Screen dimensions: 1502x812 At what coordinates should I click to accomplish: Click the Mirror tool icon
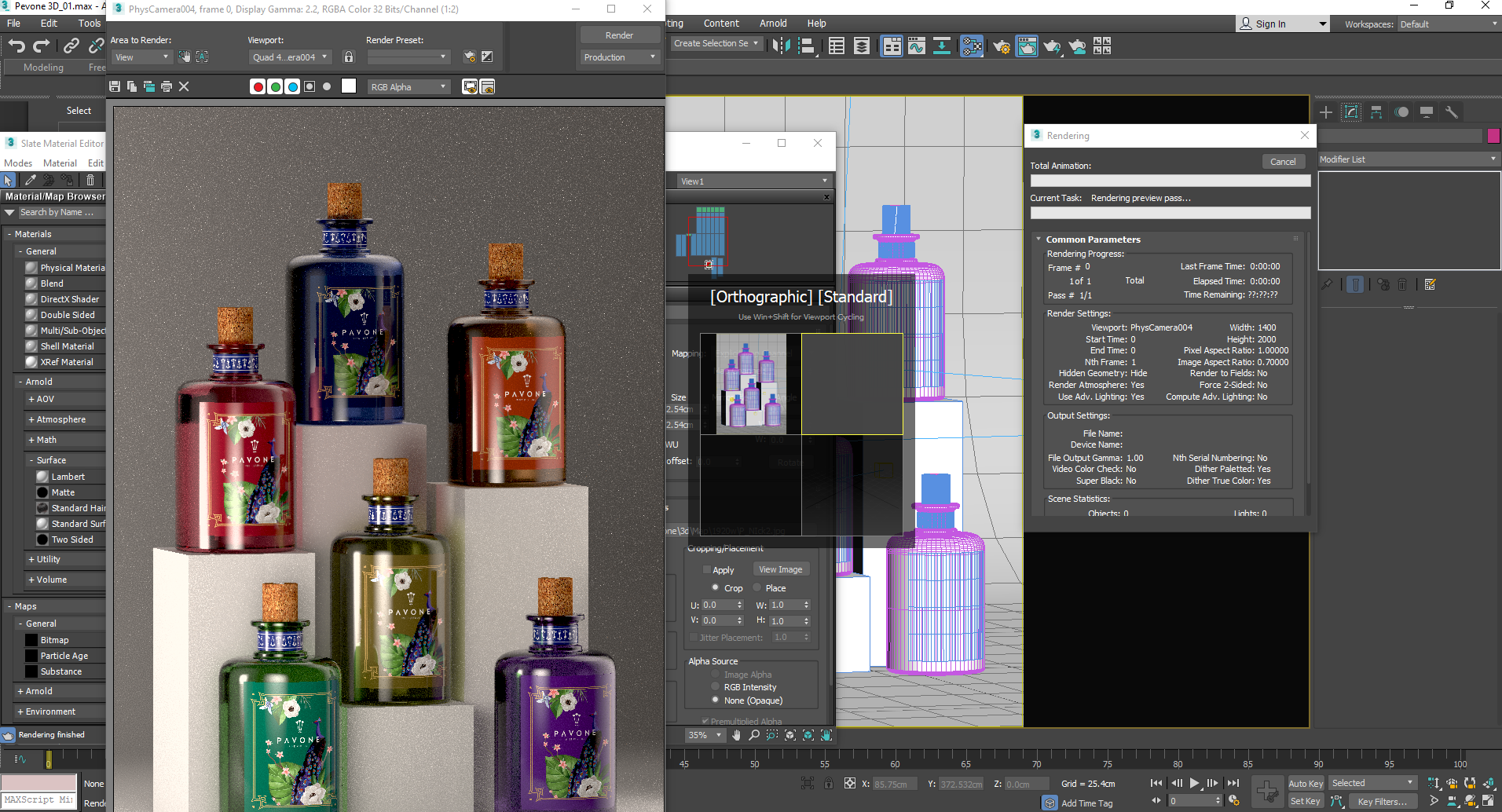tap(781, 46)
